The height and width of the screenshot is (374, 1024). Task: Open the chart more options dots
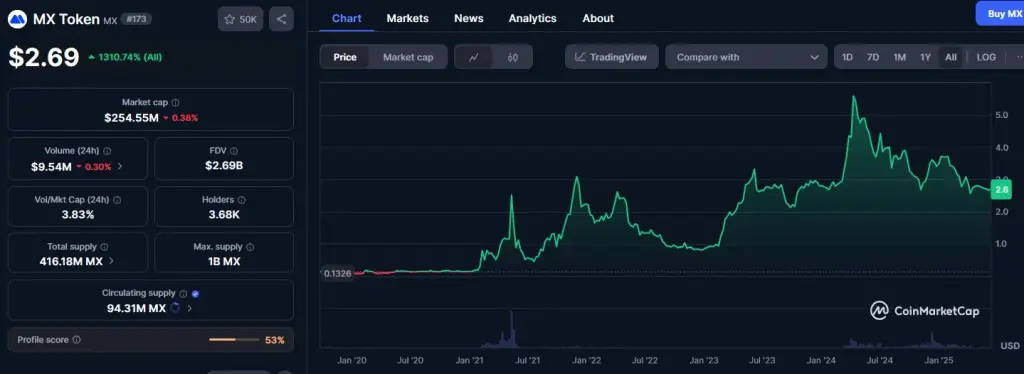pyautogui.click(x=1019, y=57)
